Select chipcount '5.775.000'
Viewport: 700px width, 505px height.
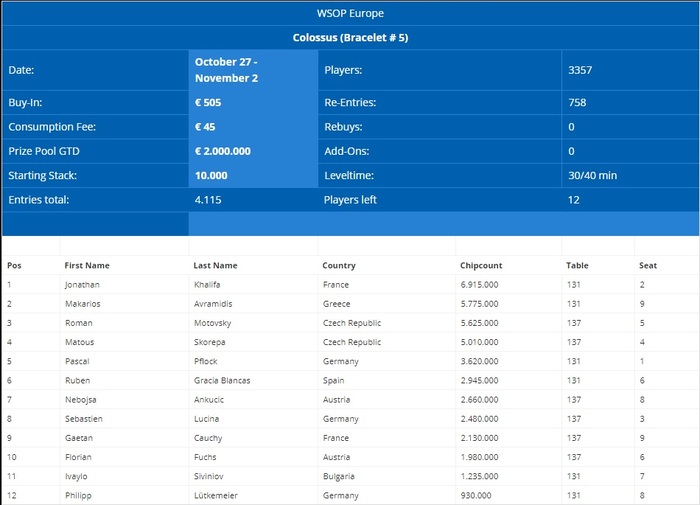[479, 304]
